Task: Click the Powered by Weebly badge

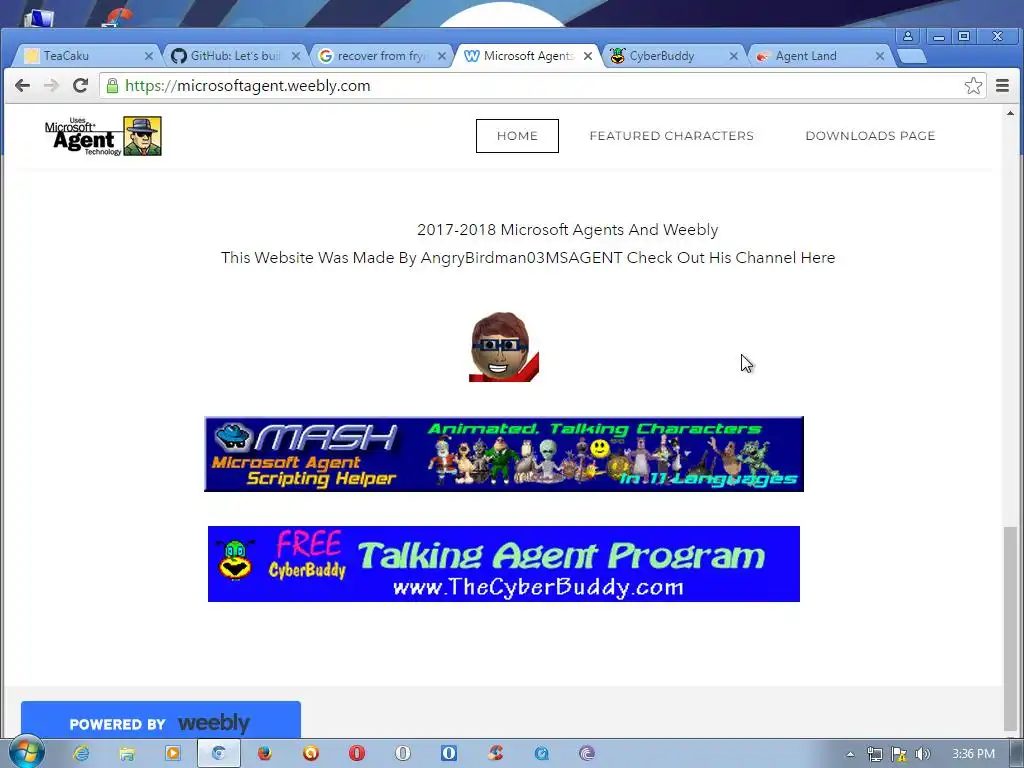Action: coord(161,720)
